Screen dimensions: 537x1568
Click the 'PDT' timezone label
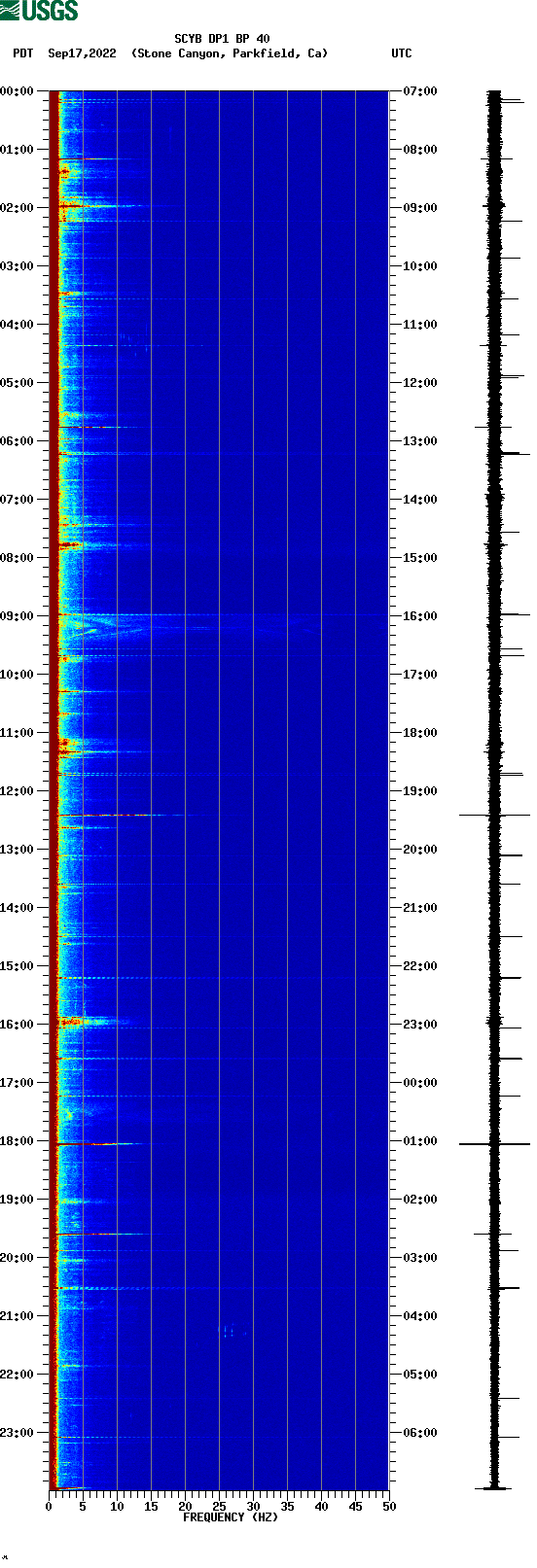[22, 53]
